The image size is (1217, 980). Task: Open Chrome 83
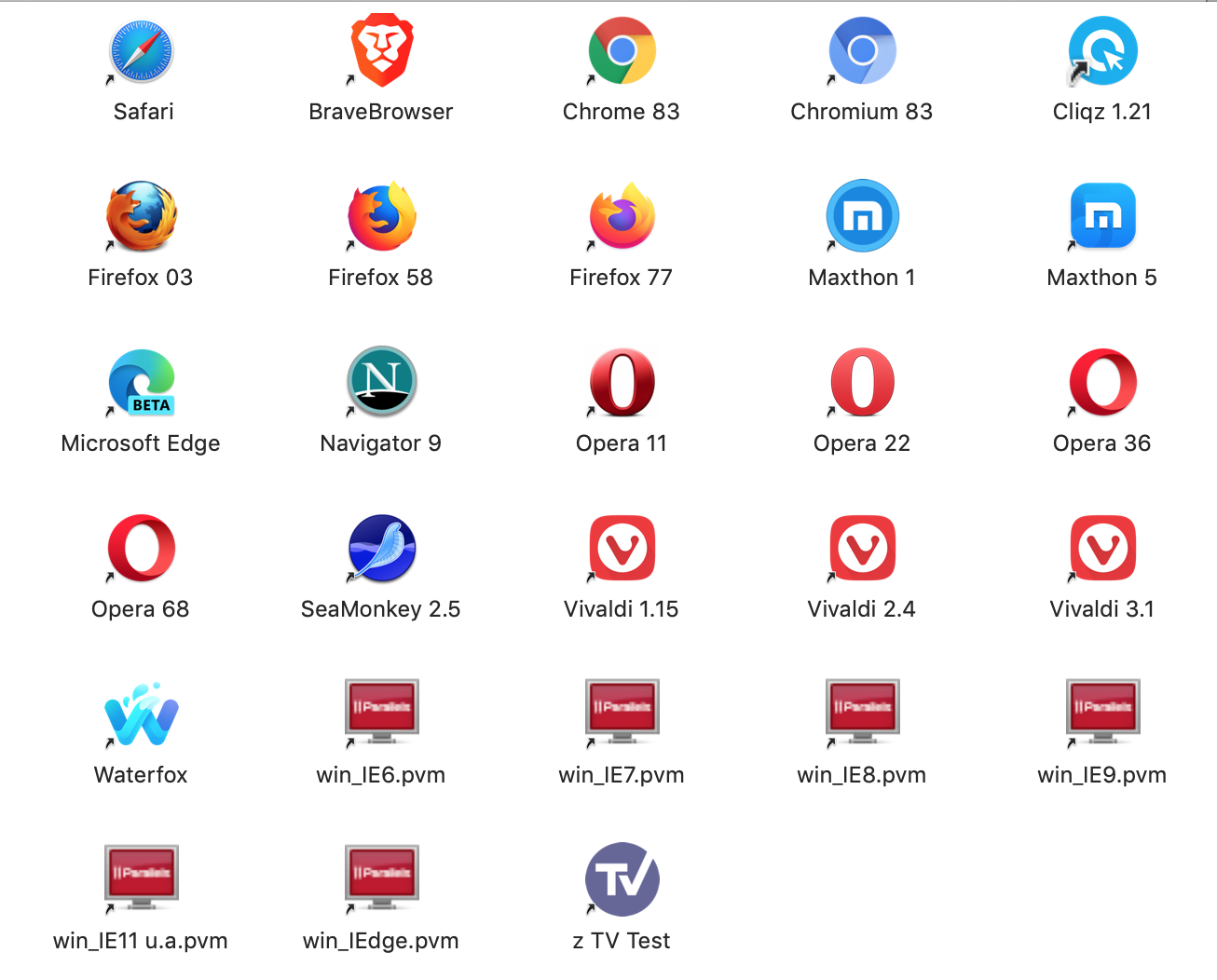622,51
